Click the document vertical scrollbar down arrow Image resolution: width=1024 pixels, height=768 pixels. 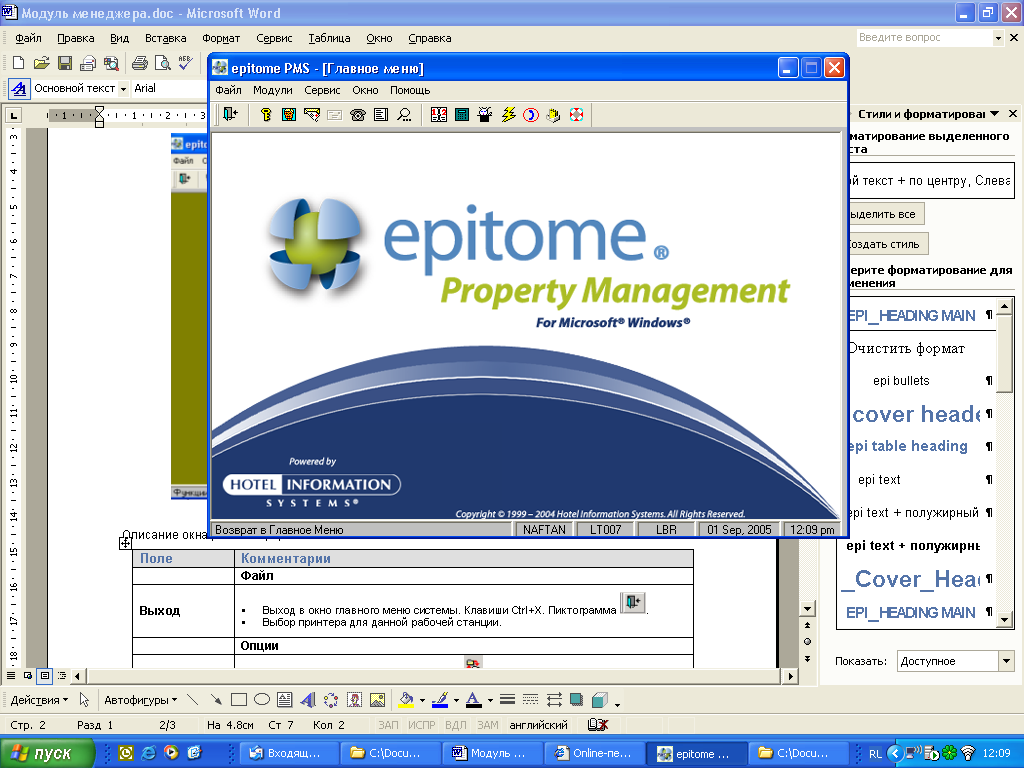point(808,609)
